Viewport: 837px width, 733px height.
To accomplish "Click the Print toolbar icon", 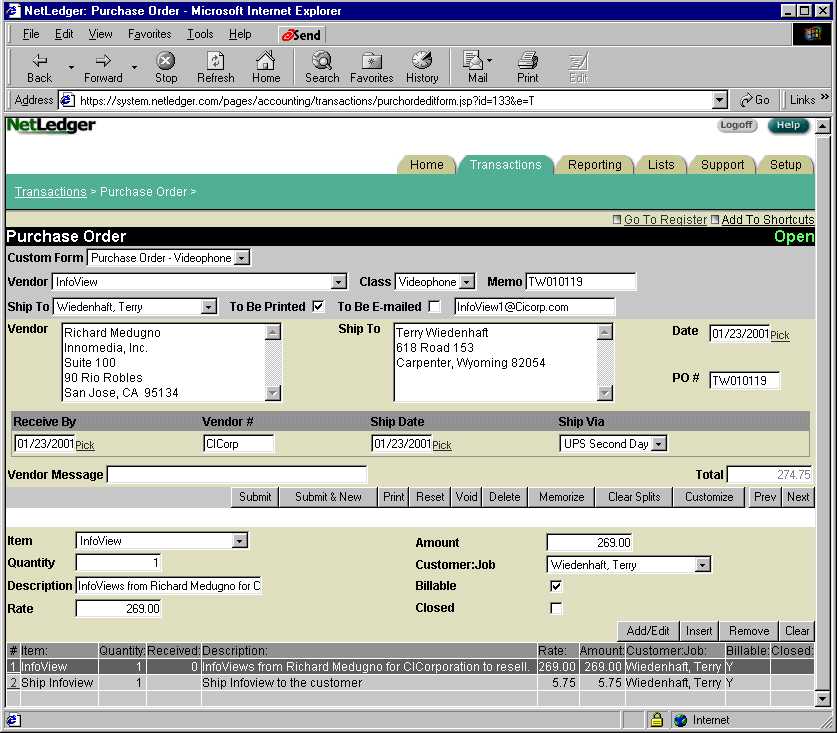I will (527, 60).
